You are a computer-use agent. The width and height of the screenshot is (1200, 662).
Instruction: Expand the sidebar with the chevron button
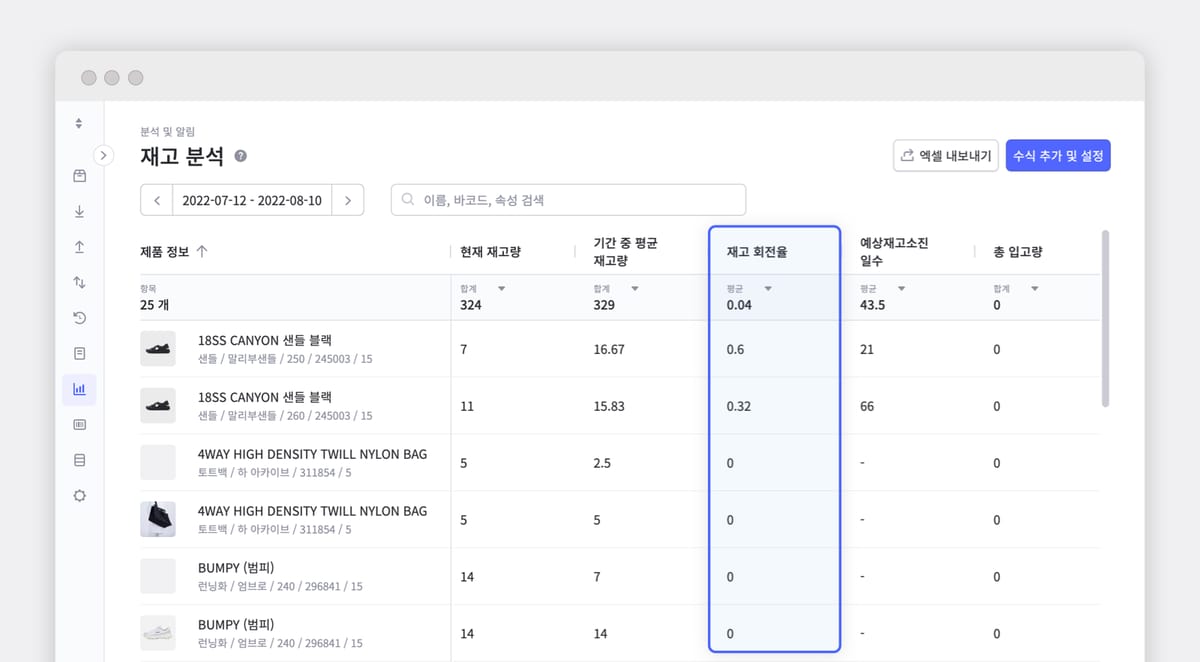click(104, 155)
